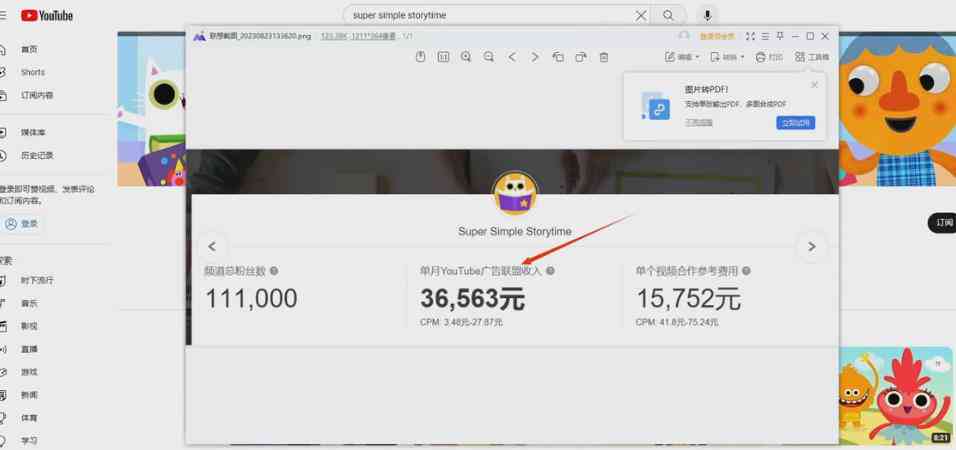Screen dimensions: 956x450
Task: Click the YouTube search magnifier button
Action: point(669,15)
